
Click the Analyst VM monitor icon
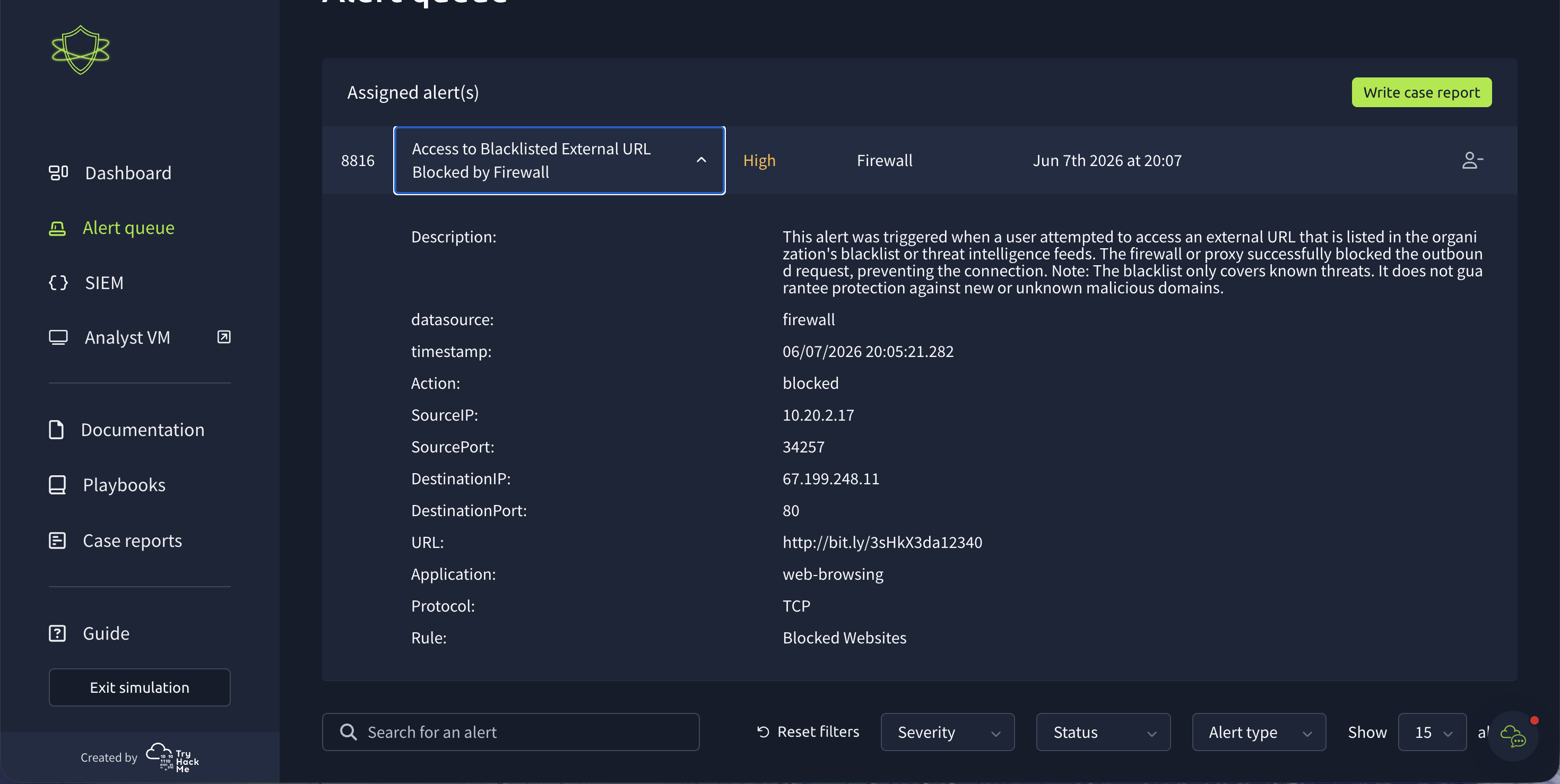[58, 337]
